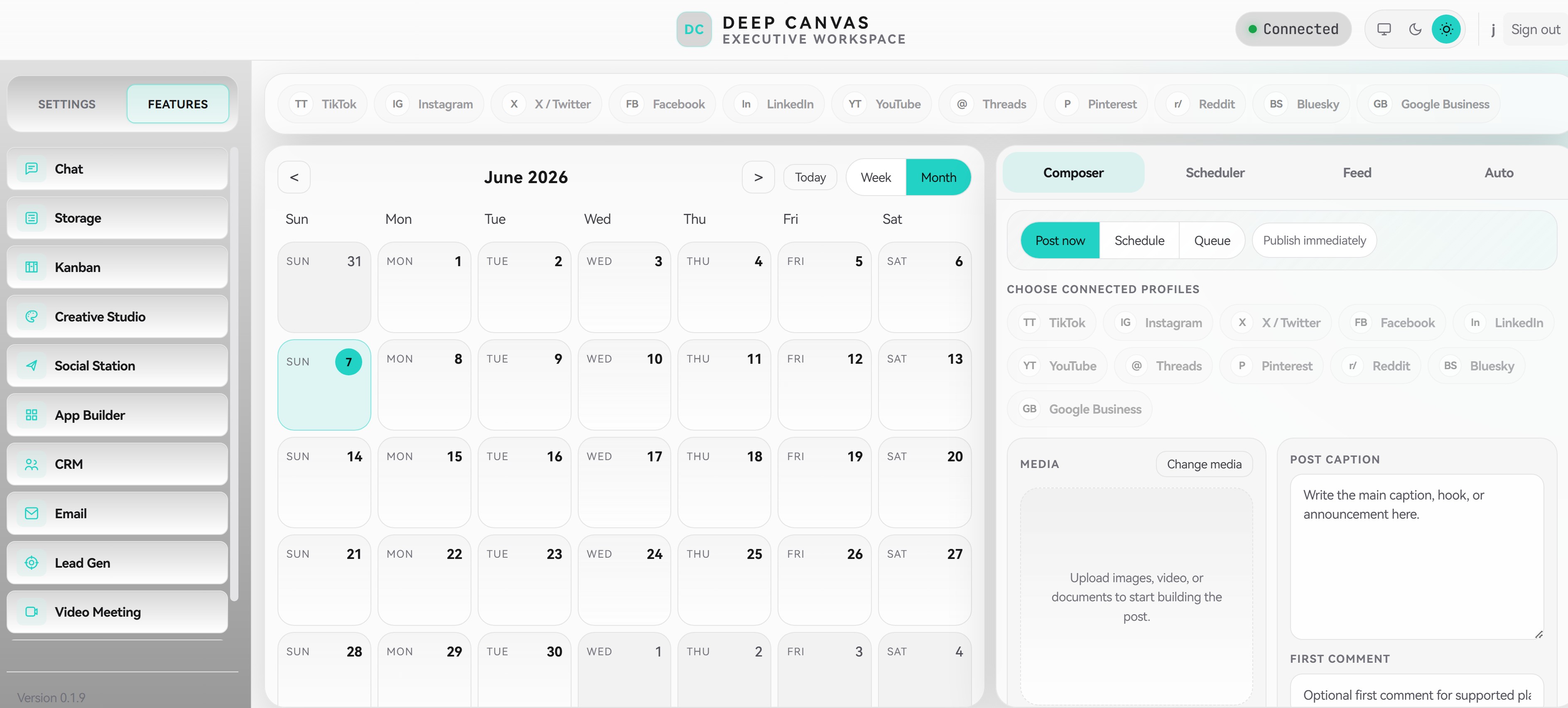Viewport: 1568px width, 708px height.
Task: Go to next month arrow
Action: tap(758, 177)
